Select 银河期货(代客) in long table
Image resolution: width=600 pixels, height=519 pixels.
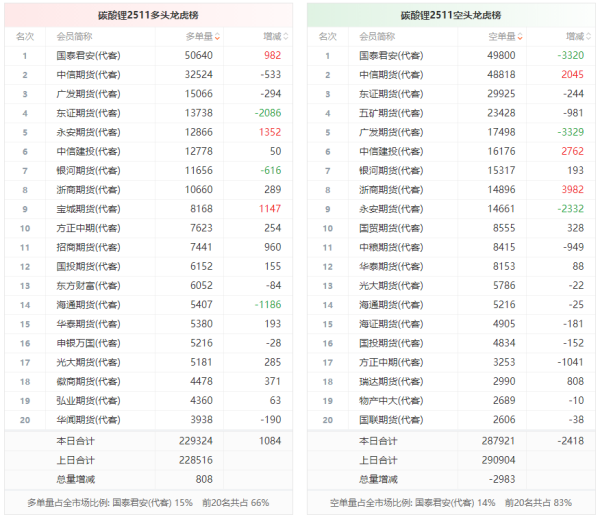tap(88, 171)
